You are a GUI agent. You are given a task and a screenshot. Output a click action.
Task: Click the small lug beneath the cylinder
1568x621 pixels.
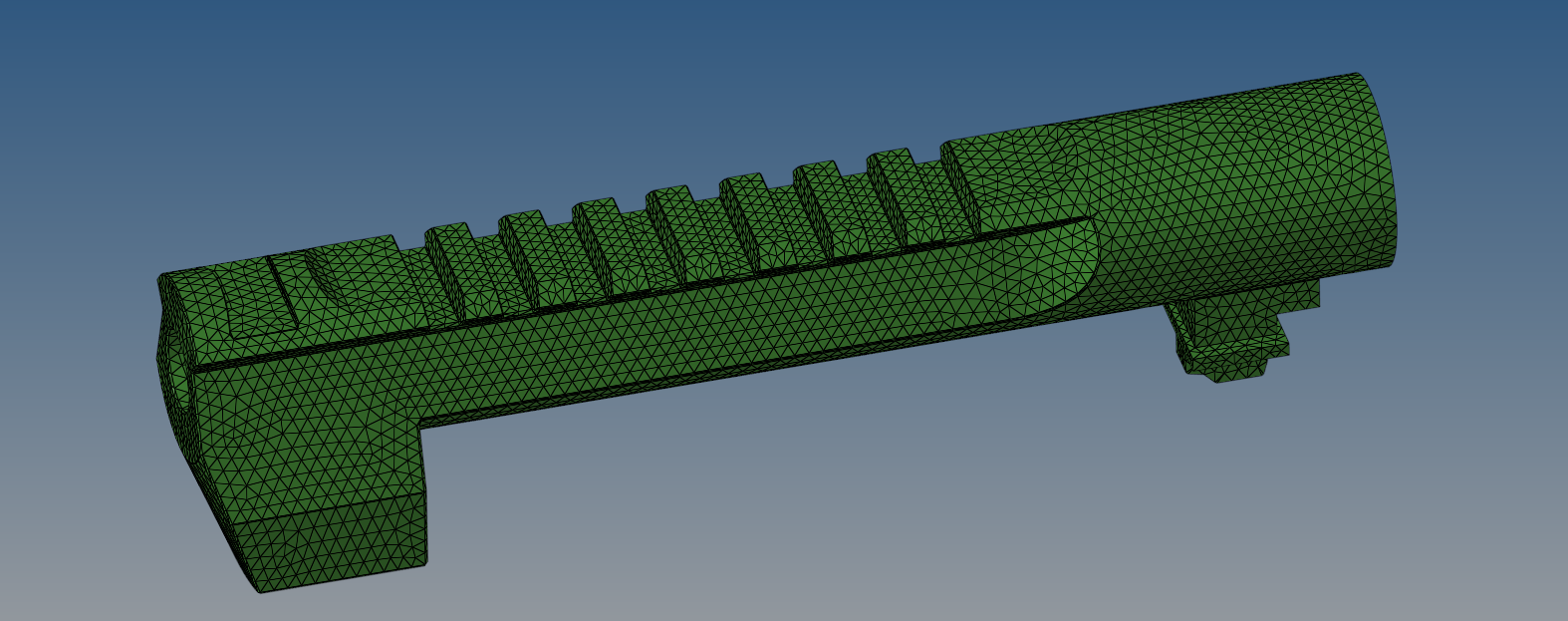pos(1225,339)
